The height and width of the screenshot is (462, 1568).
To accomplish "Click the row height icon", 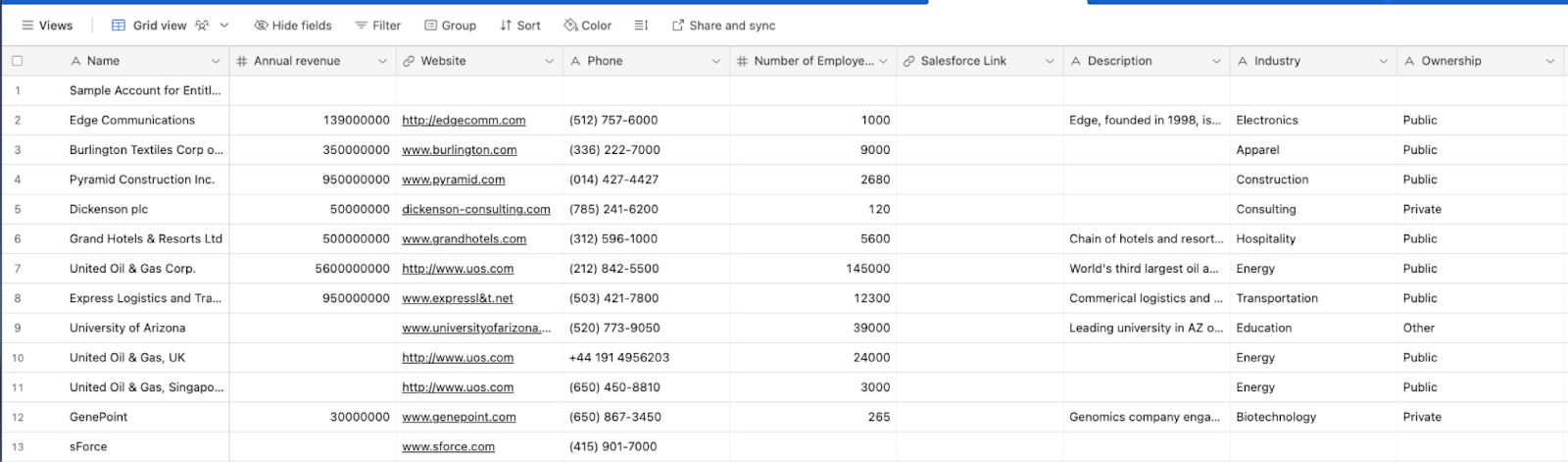I will pos(641,26).
